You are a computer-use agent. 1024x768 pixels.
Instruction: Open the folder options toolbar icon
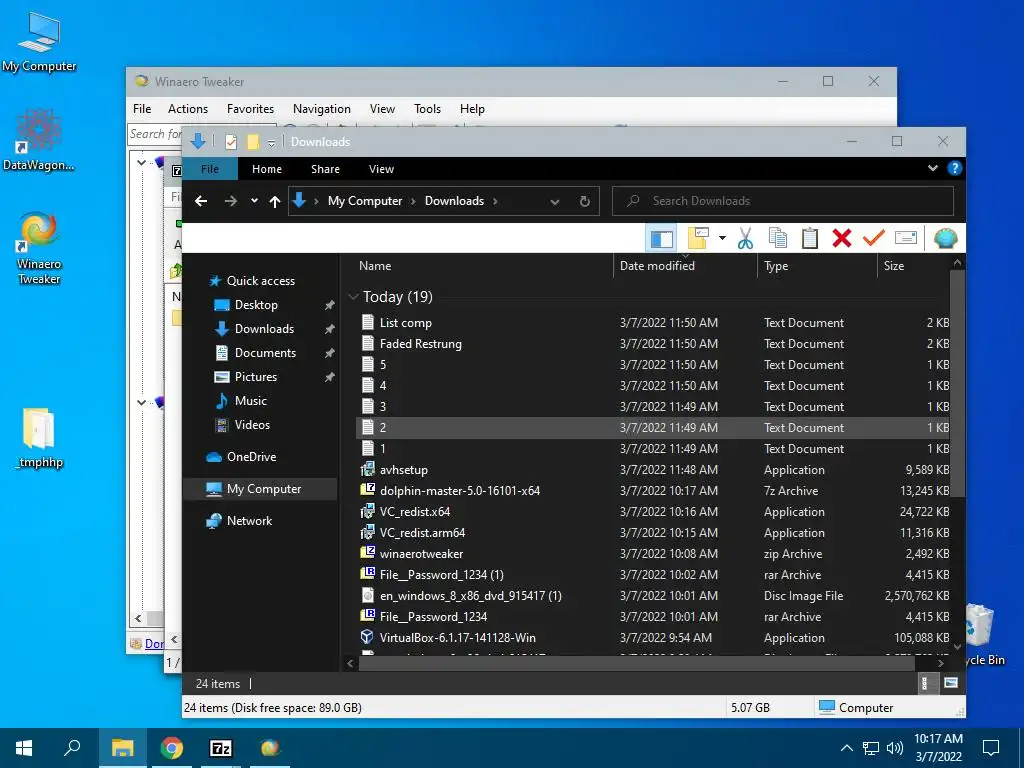point(698,238)
